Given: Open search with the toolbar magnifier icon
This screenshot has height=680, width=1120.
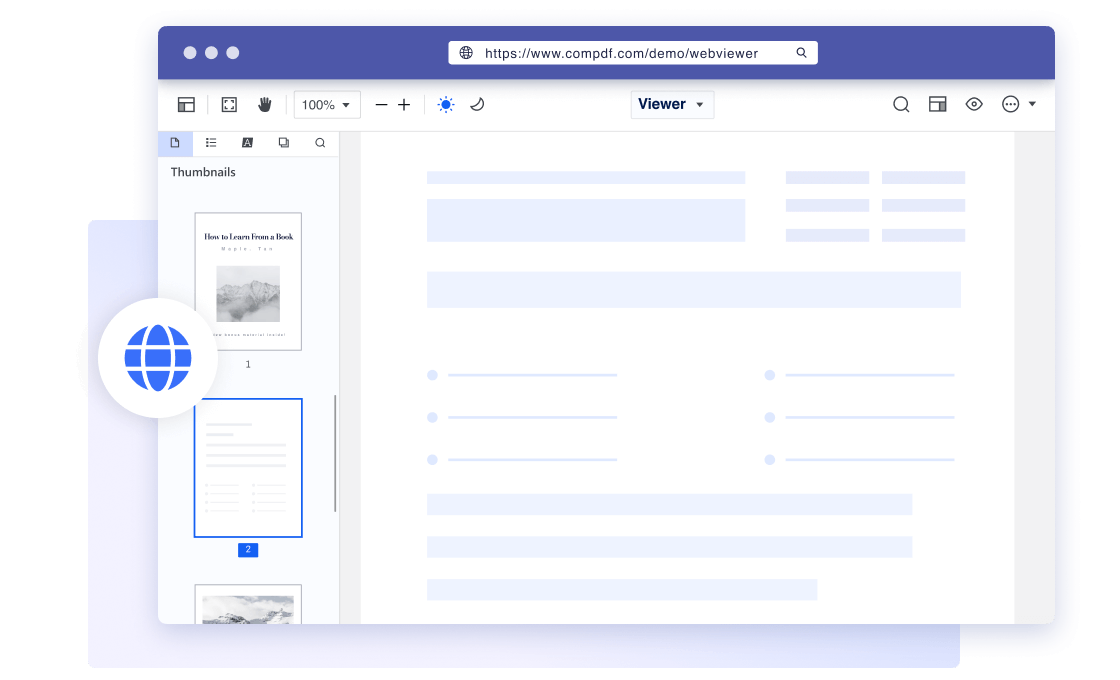Looking at the screenshot, I should tap(901, 104).
